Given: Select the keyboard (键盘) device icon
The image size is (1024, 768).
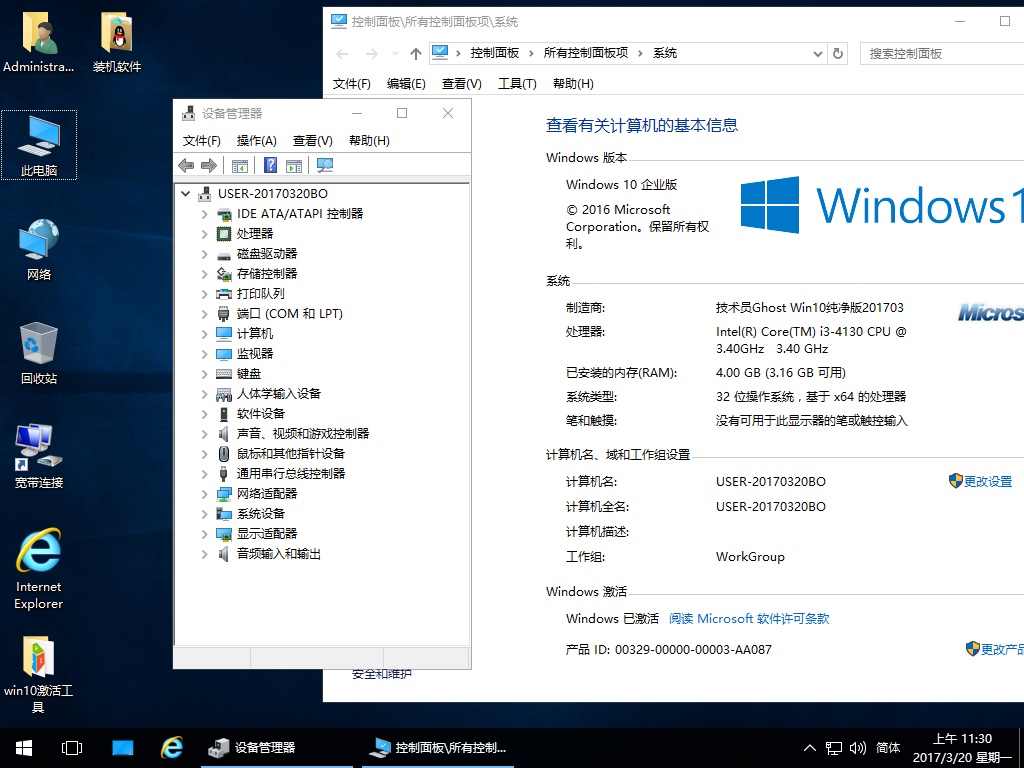Looking at the screenshot, I should (x=224, y=374).
